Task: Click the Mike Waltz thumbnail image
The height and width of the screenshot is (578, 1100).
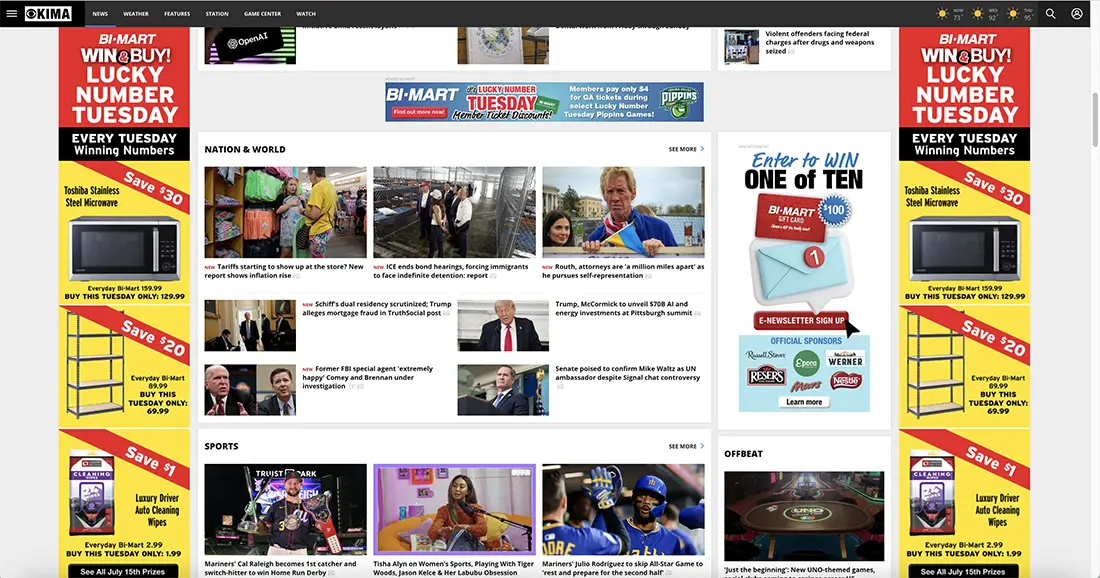Action: click(x=503, y=390)
